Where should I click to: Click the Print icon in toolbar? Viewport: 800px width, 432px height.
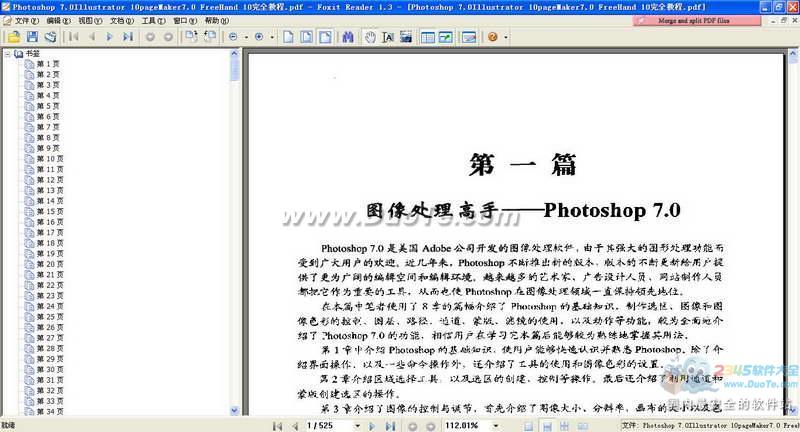(x=49, y=37)
